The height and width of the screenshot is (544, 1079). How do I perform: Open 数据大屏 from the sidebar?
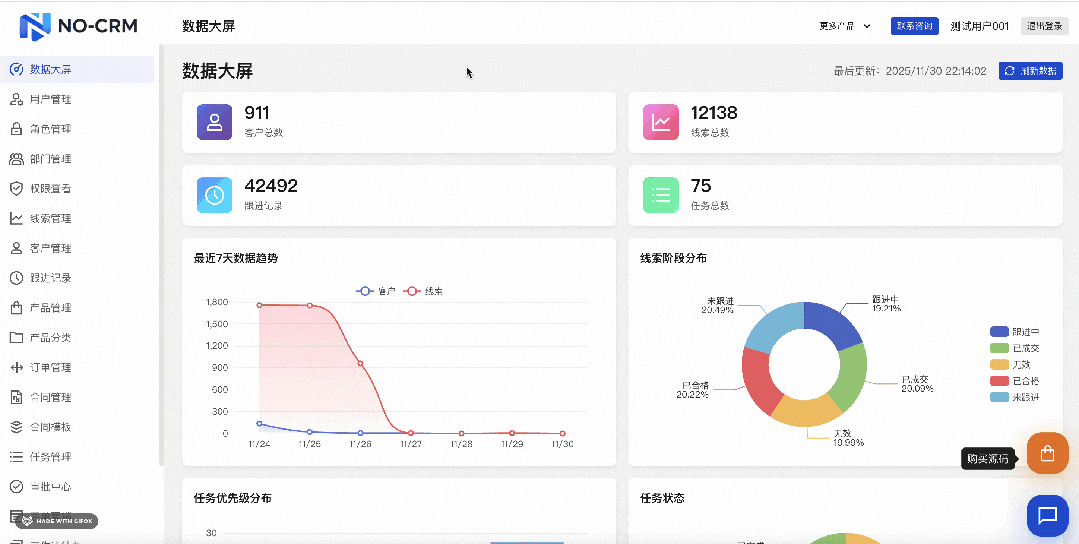(x=77, y=69)
